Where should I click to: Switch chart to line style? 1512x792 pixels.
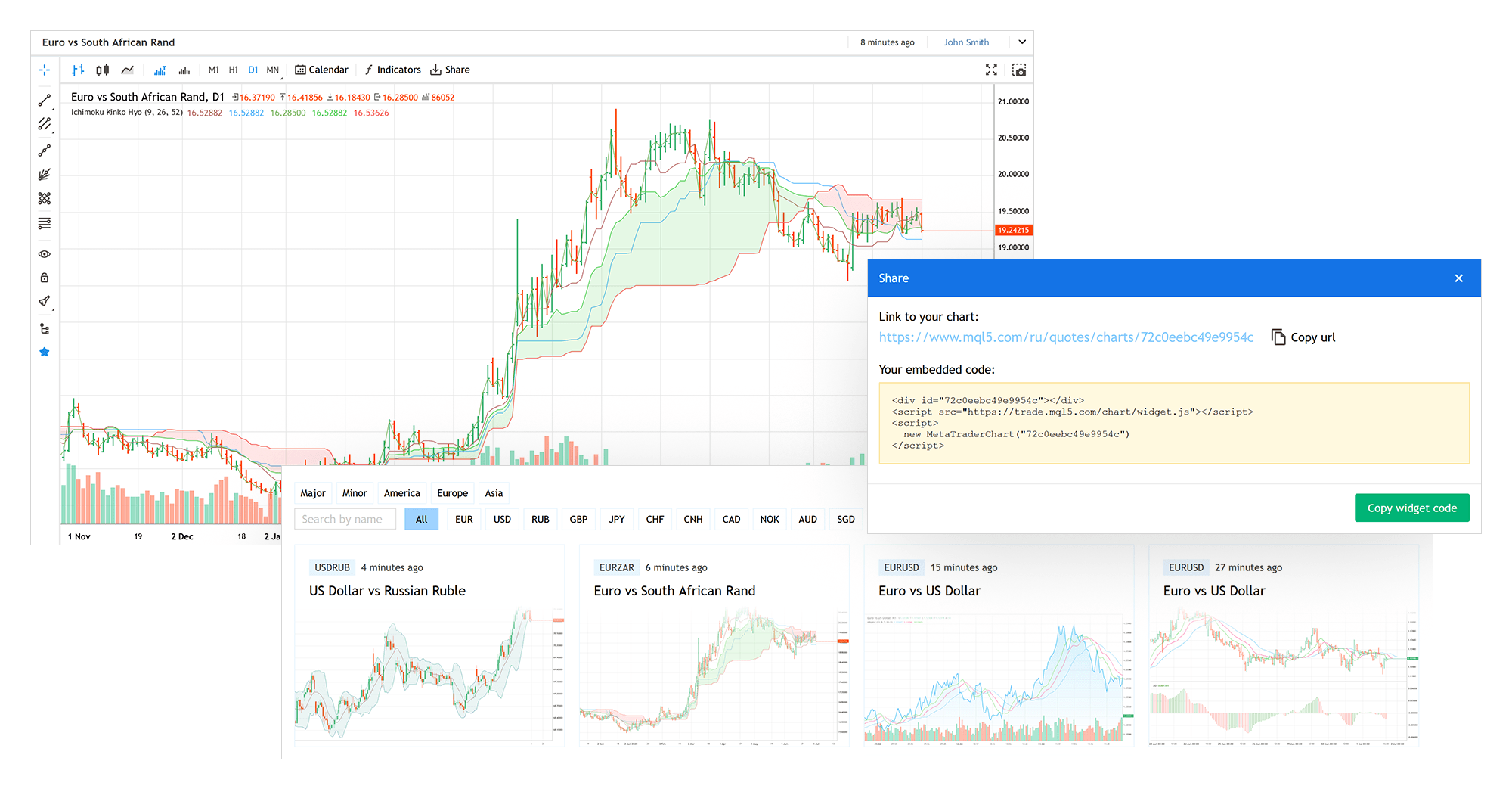click(126, 69)
